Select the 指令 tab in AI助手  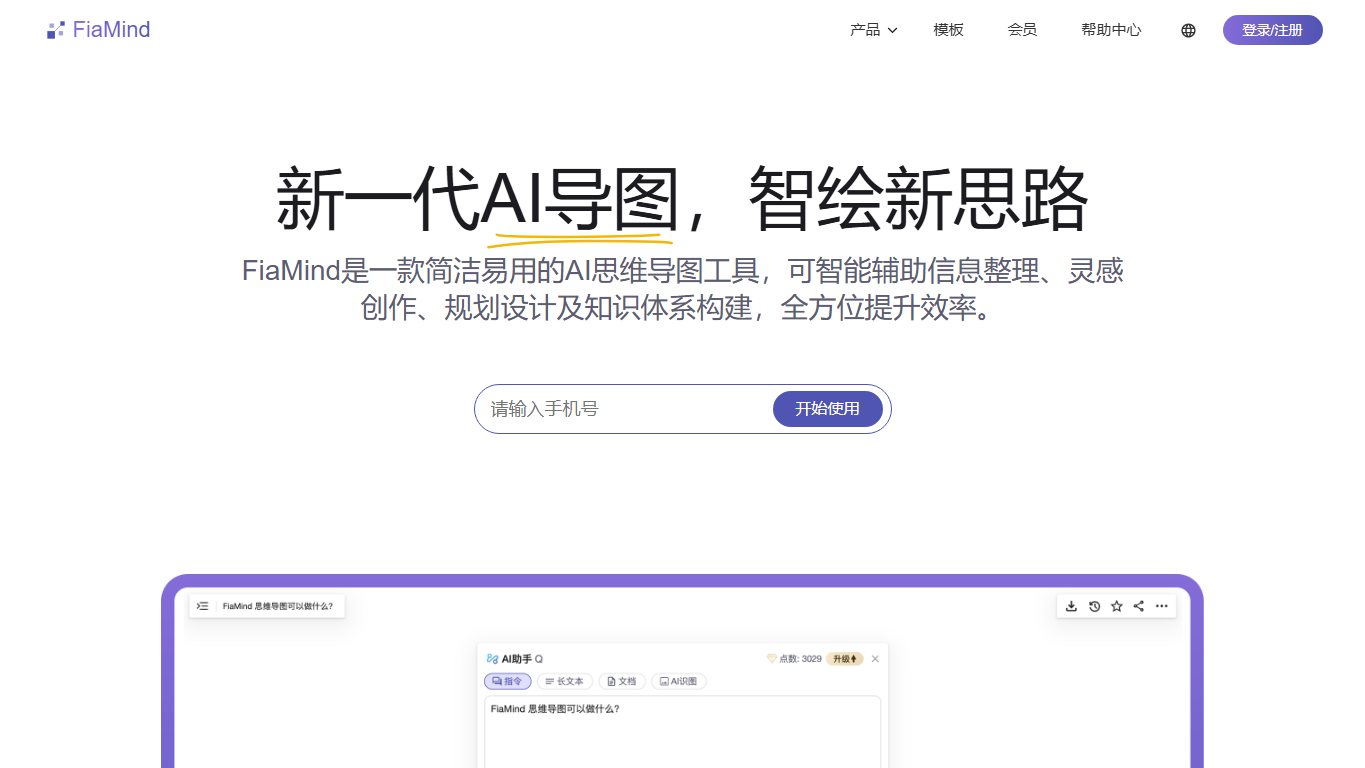tap(507, 681)
